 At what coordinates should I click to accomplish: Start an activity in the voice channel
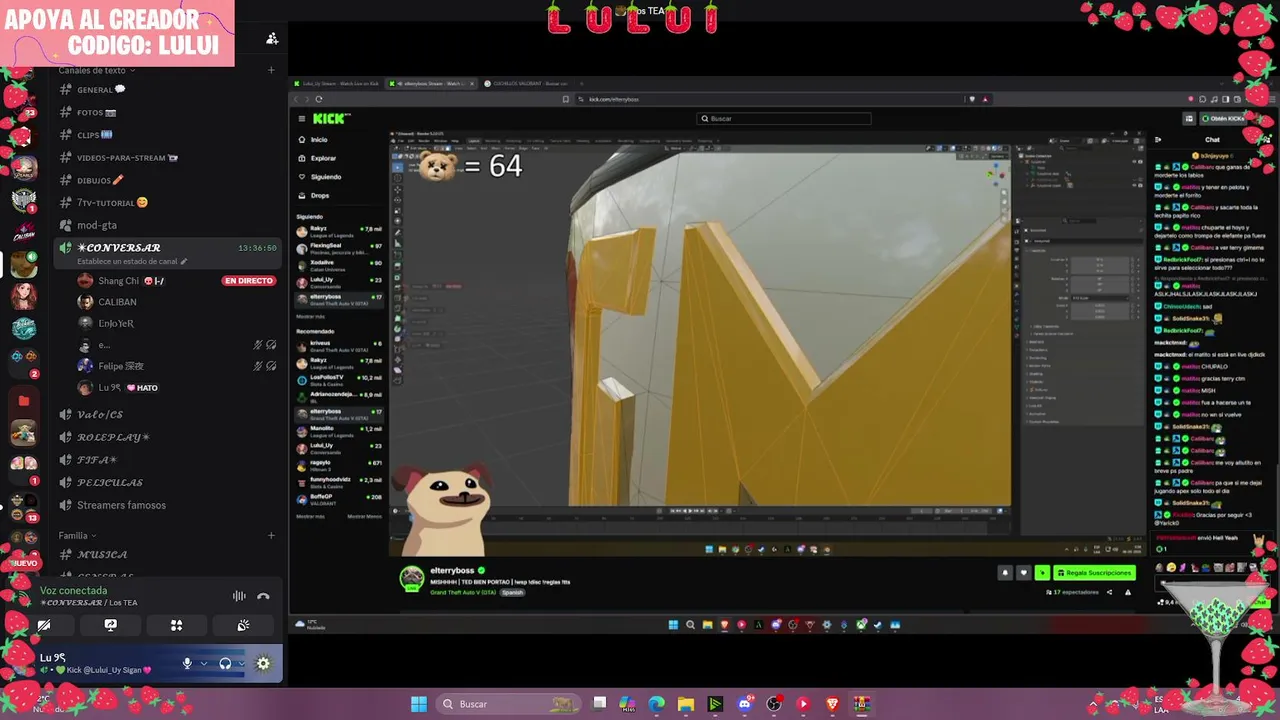(176, 625)
